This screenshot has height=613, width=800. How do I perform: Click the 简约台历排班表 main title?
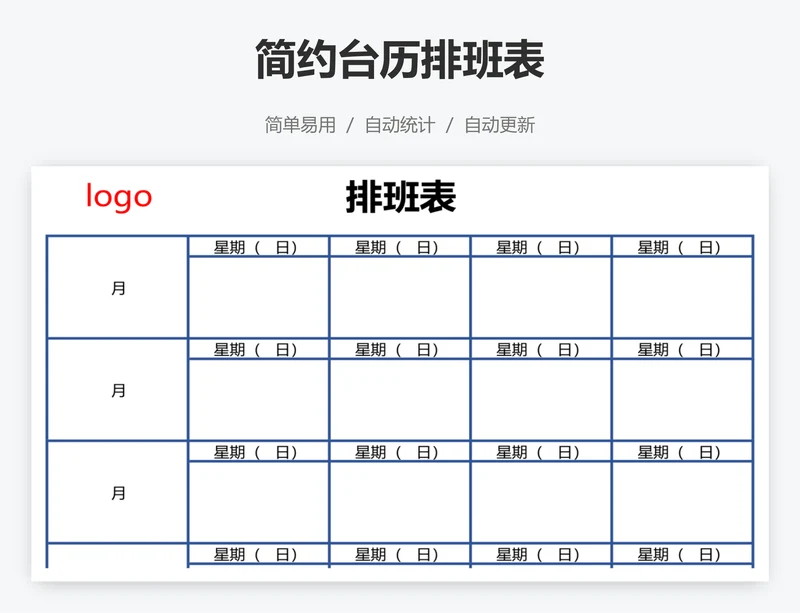tap(400, 59)
